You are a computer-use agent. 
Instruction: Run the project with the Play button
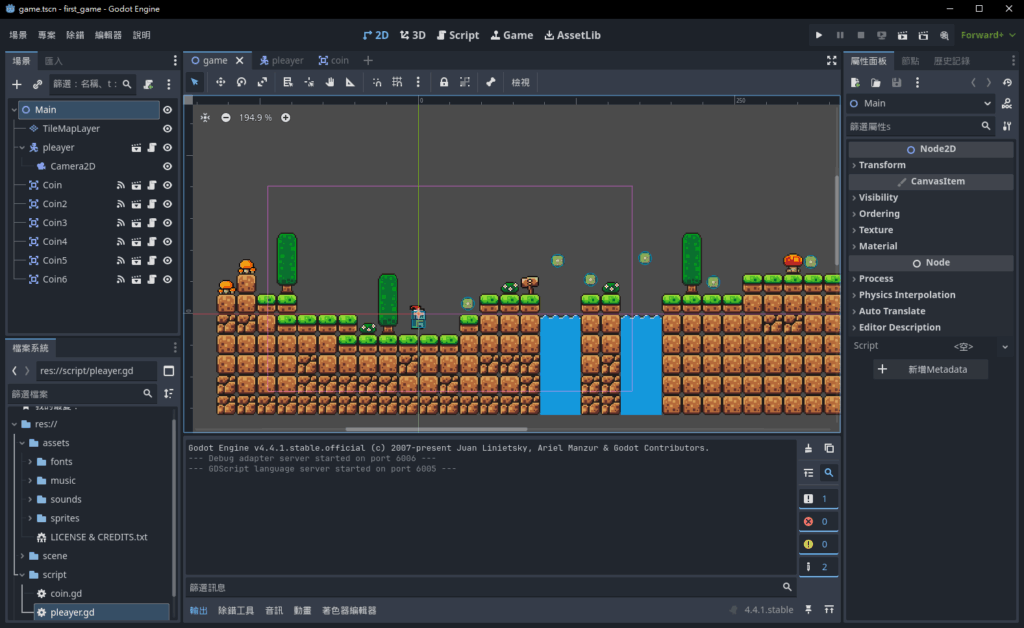[818, 35]
